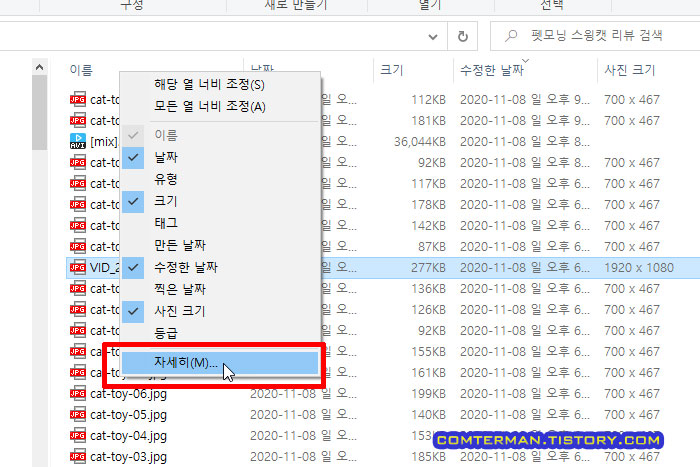Uncheck the 사진 크기 column option
The image size is (700, 467).
(x=221, y=311)
